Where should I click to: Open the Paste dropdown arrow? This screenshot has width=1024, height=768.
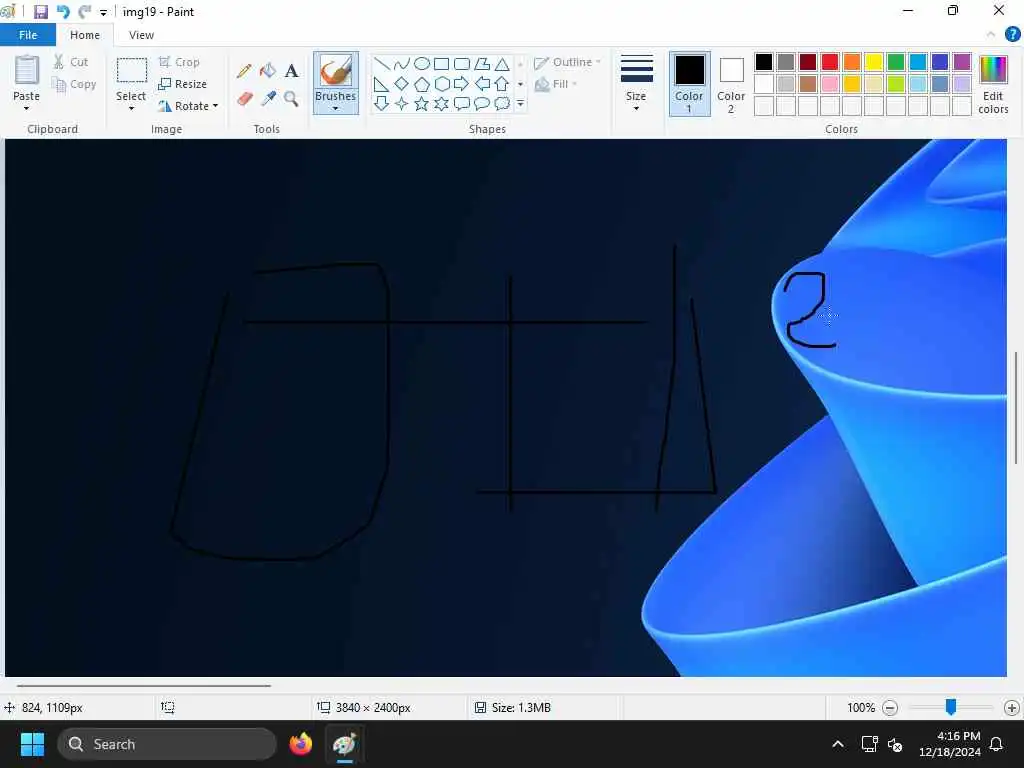[x=26, y=108]
